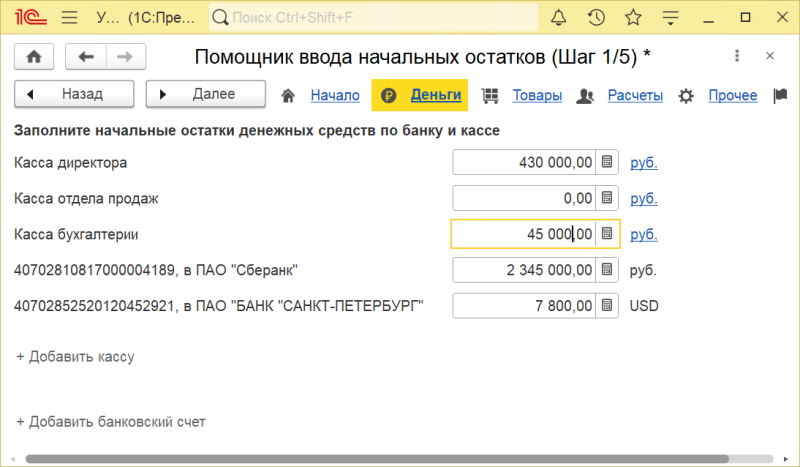Open calculator for Касса бухгалтерии

607,234
